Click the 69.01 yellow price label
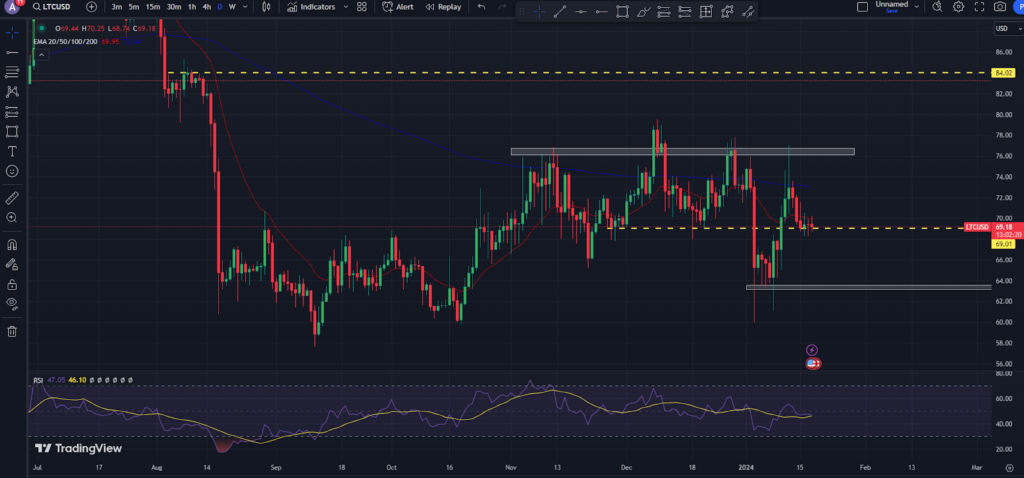The height and width of the screenshot is (478, 1024). pyautogui.click(x=1002, y=244)
